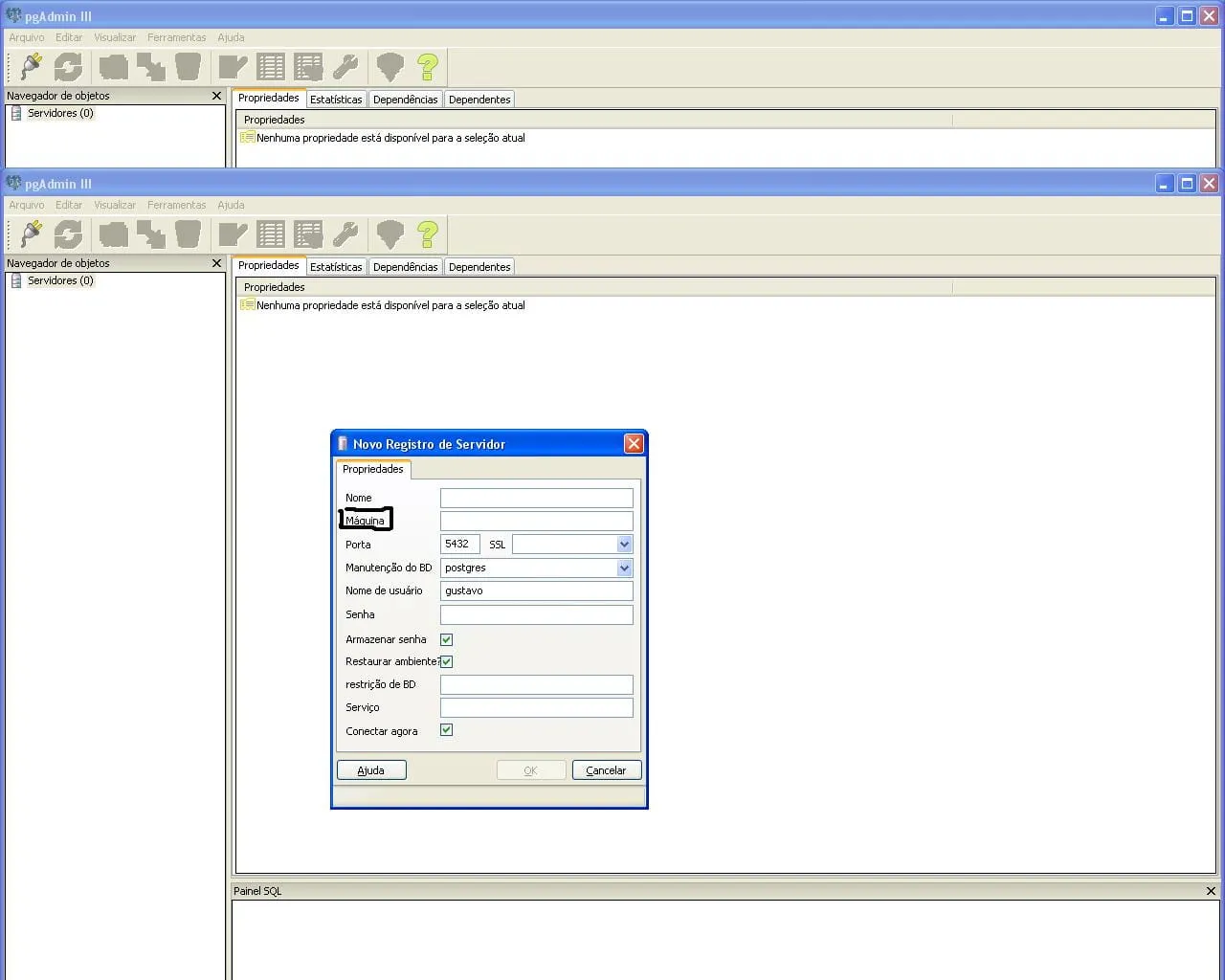This screenshot has height=980, width=1225.
Task: Click the Cancelar button
Action: 607,770
